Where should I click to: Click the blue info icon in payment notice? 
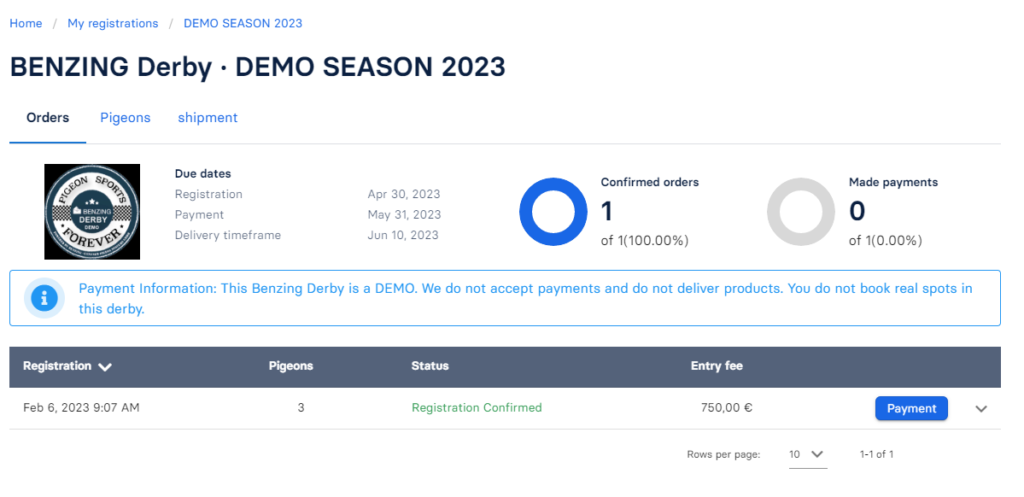(43, 298)
